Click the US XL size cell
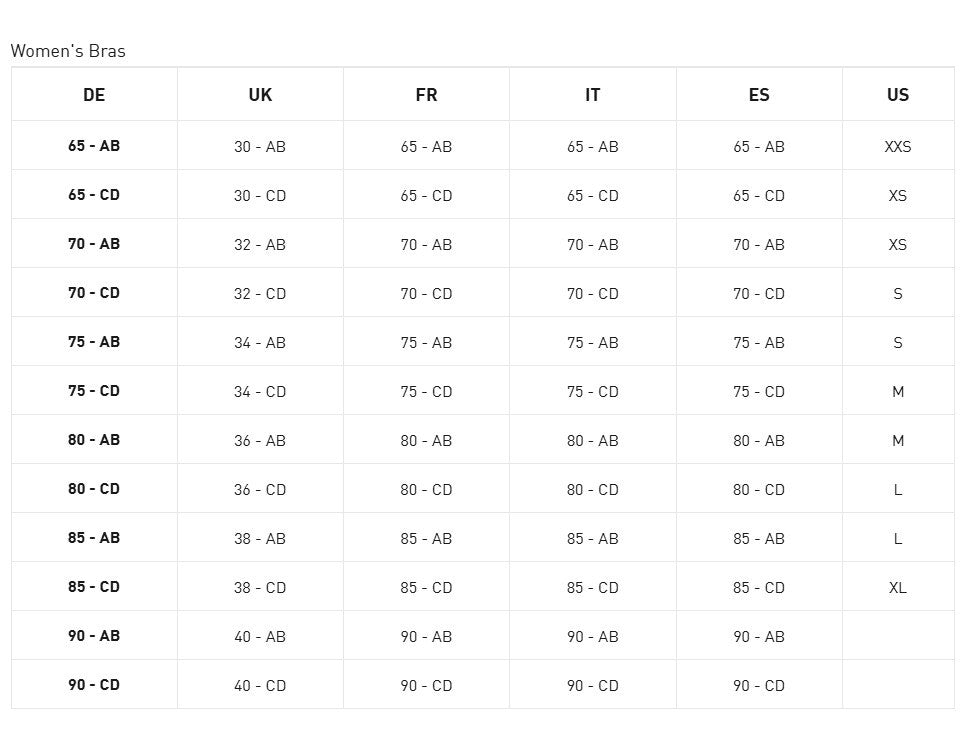The width and height of the screenshot is (979, 736). click(x=898, y=588)
